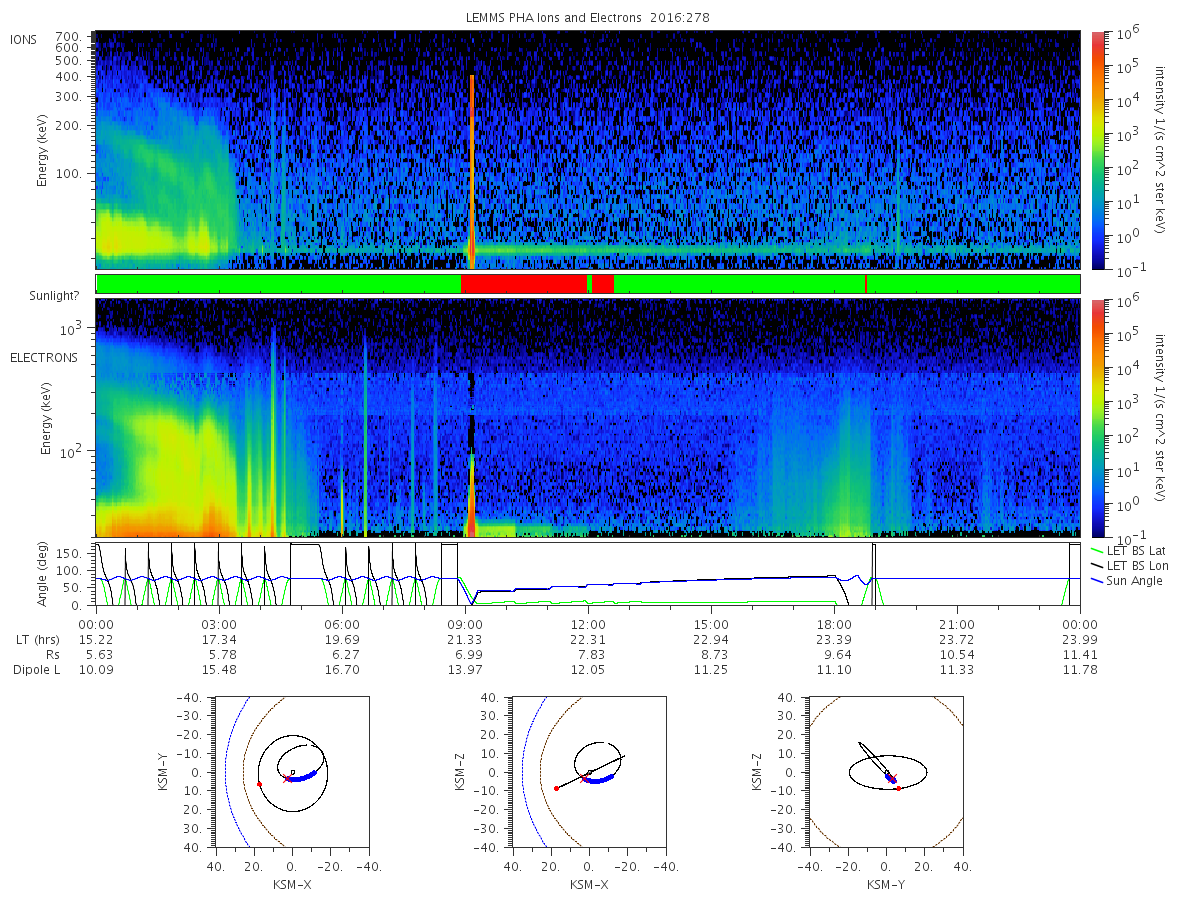Viewport: 1200px width, 900px height.
Task: Click the 'Dipole L' row label
Action: click(37, 670)
